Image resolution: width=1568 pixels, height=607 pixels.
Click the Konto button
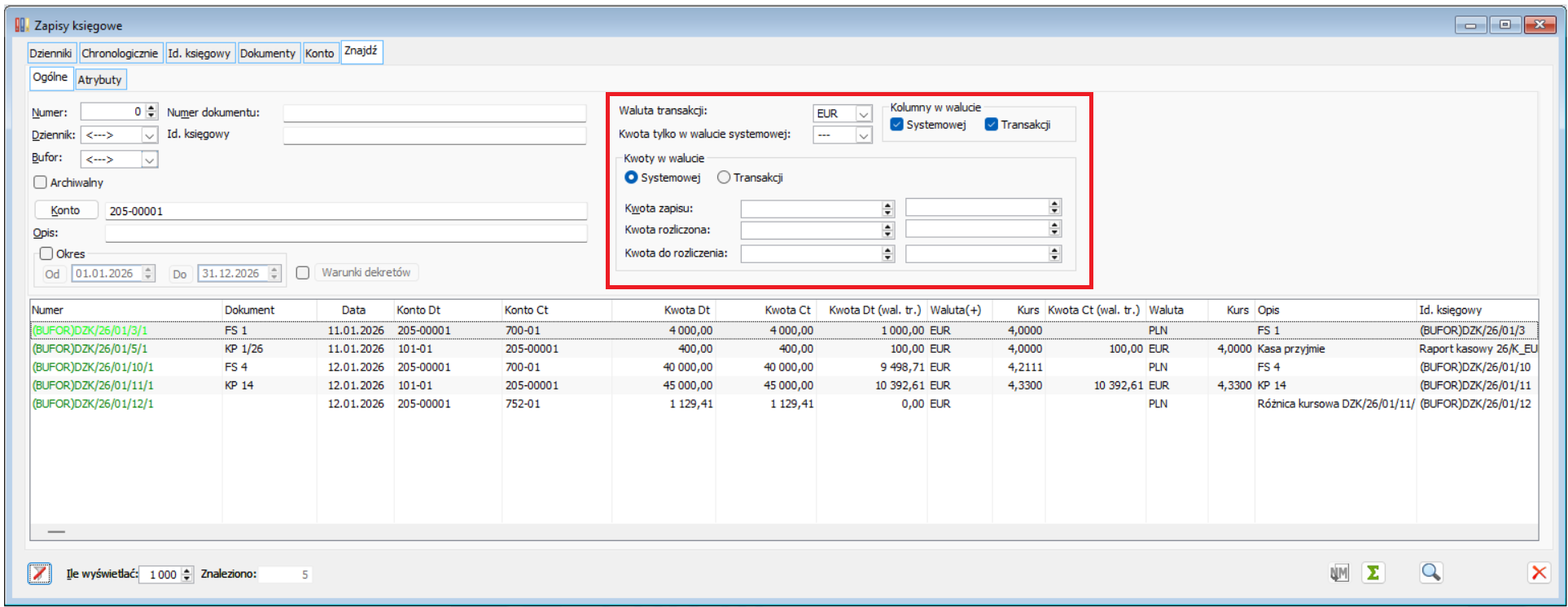pos(65,210)
